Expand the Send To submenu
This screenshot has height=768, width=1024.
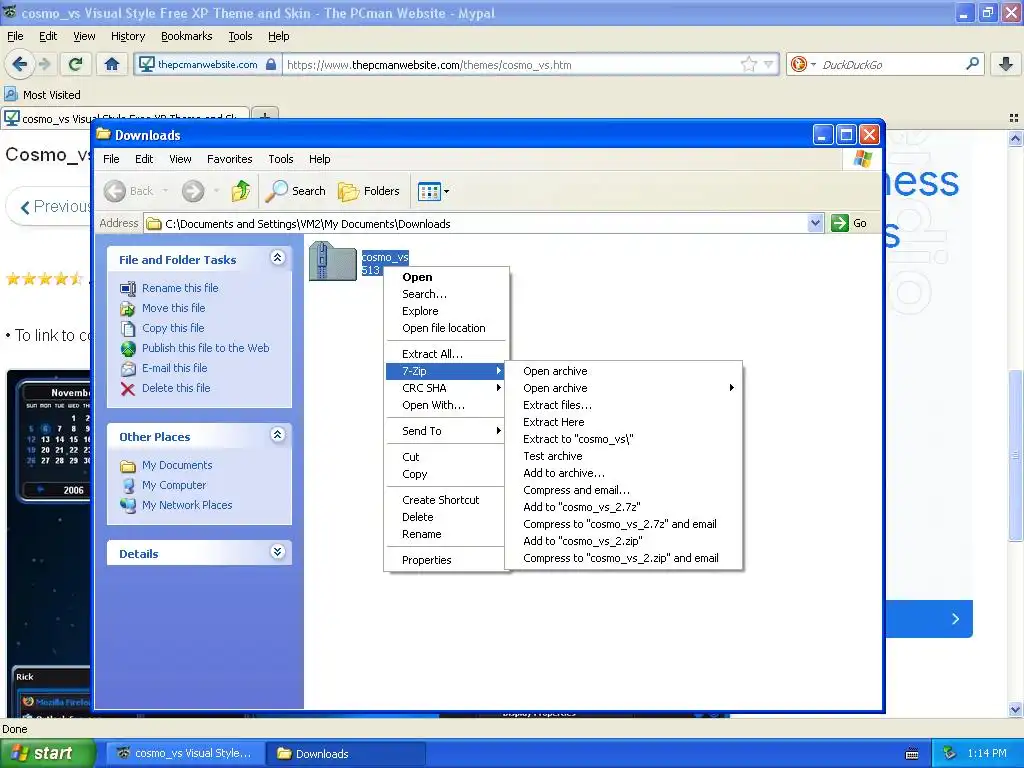pyautogui.click(x=445, y=431)
